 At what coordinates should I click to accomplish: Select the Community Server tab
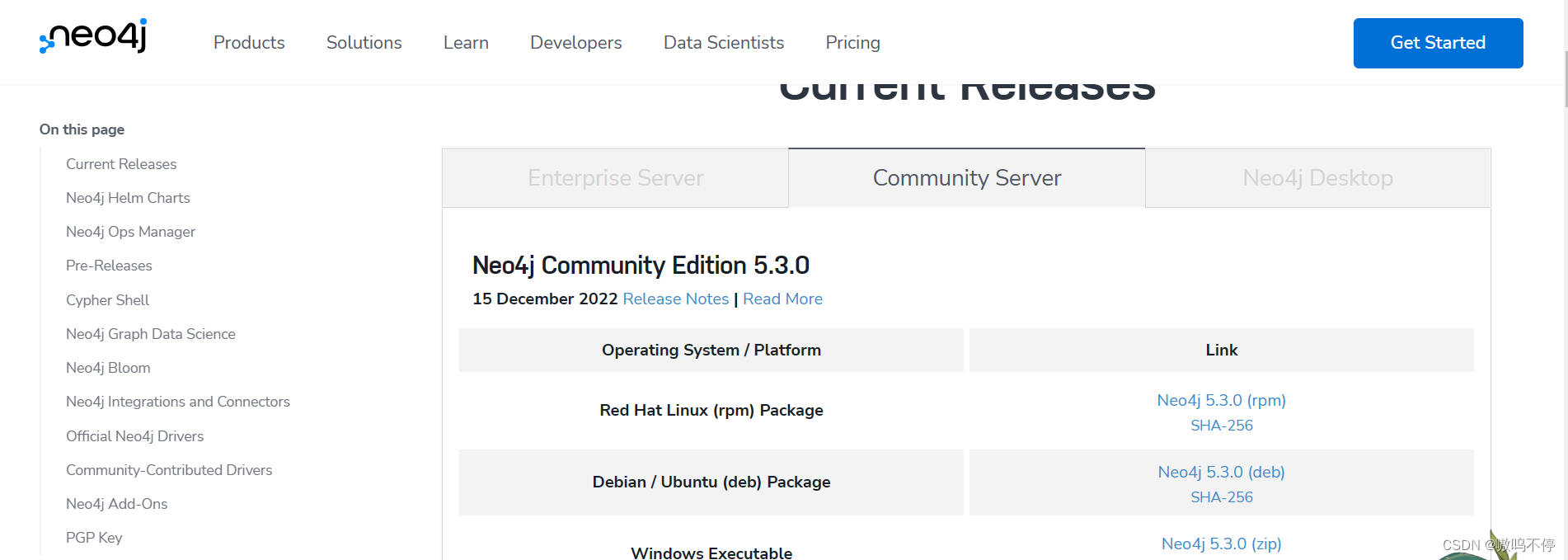(967, 178)
